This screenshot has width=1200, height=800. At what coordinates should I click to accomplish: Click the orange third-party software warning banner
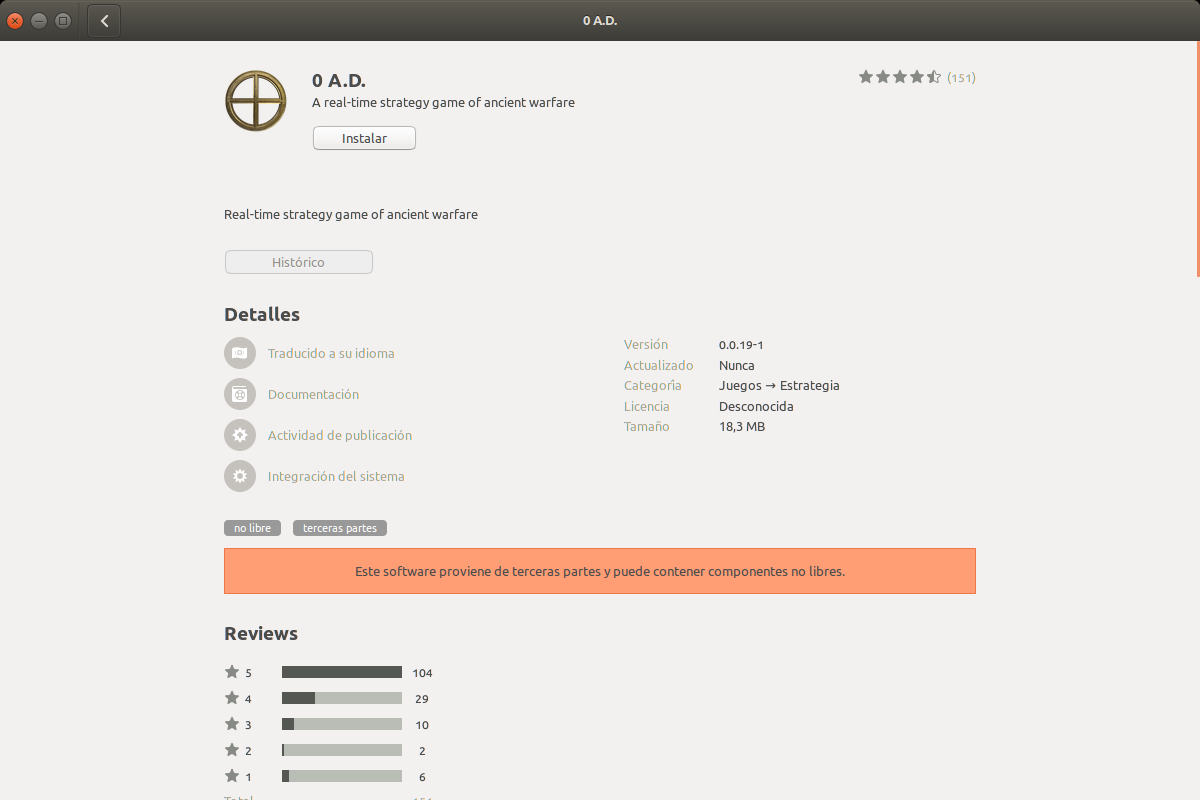point(599,571)
